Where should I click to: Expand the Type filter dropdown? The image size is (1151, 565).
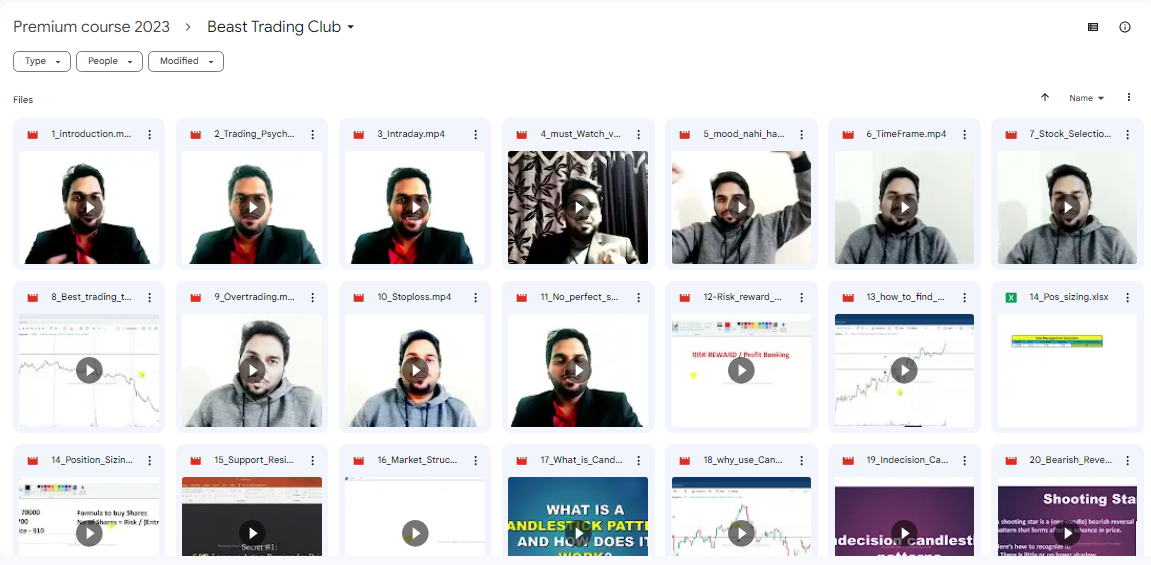pos(42,61)
